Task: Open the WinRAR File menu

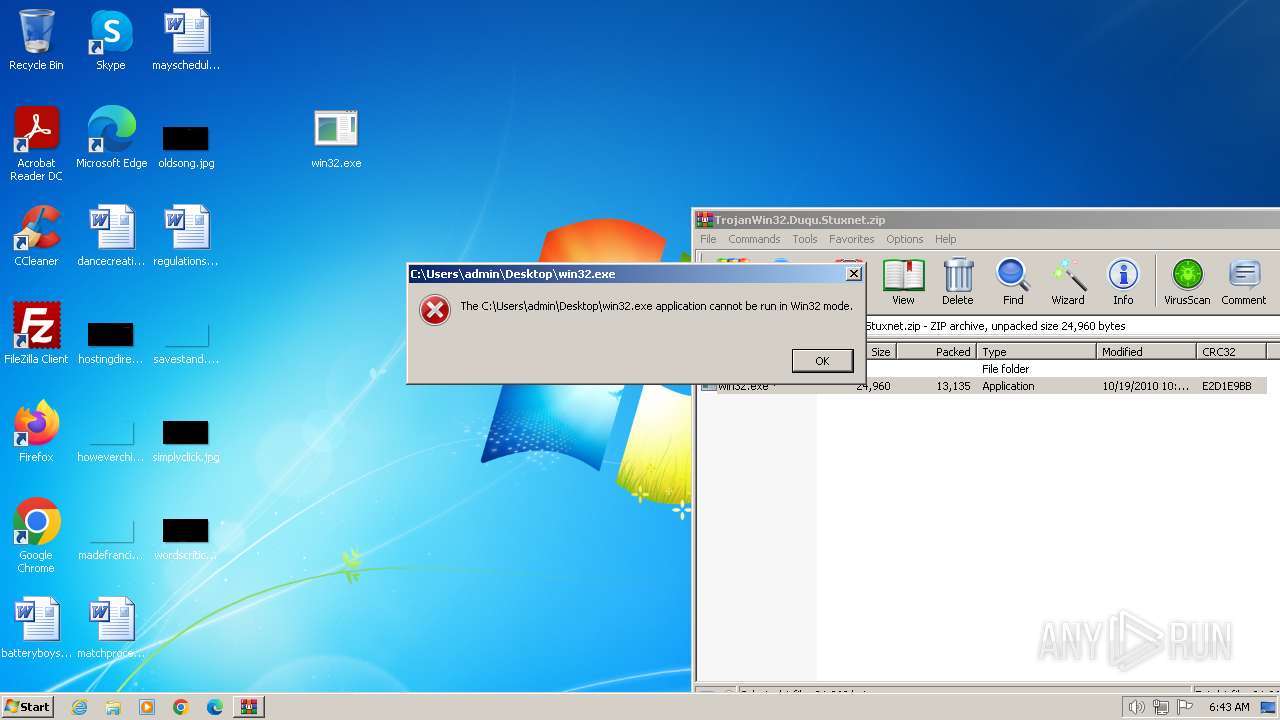Action: click(x=708, y=239)
